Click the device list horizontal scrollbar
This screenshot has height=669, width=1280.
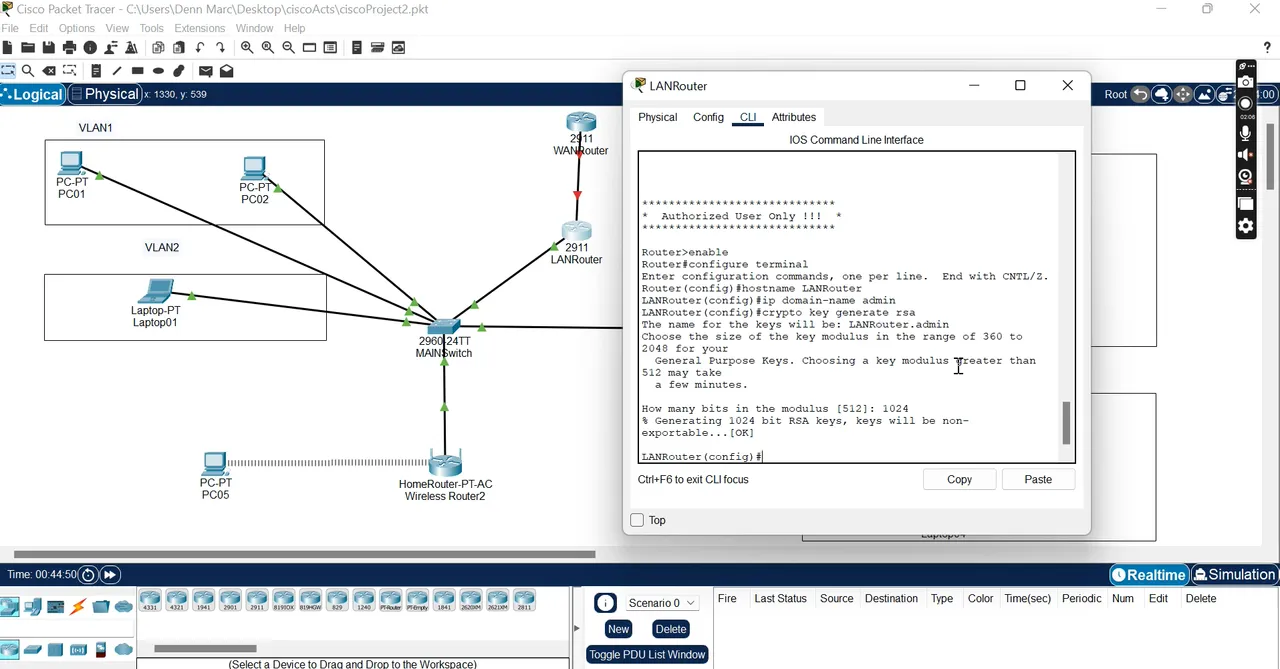(x=205, y=649)
